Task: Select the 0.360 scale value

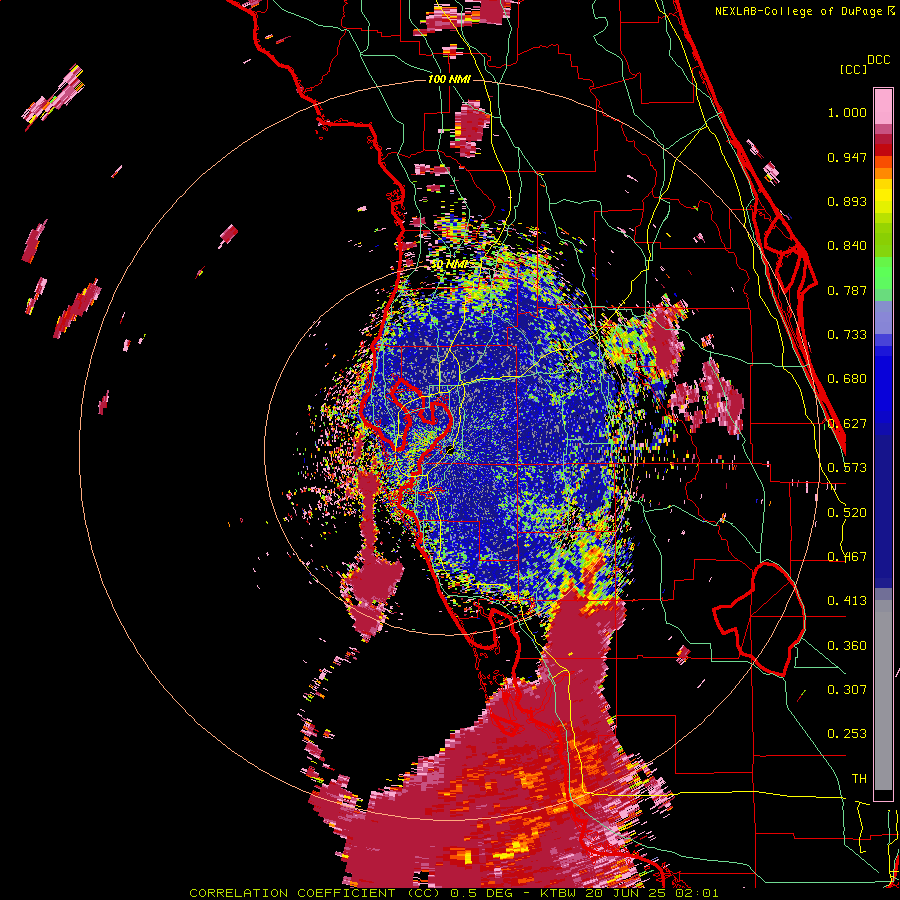Action: point(847,646)
